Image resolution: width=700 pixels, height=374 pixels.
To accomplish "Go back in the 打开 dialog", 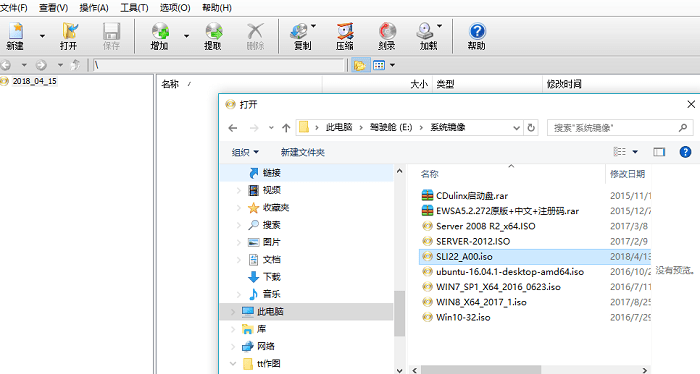I will pos(233,128).
